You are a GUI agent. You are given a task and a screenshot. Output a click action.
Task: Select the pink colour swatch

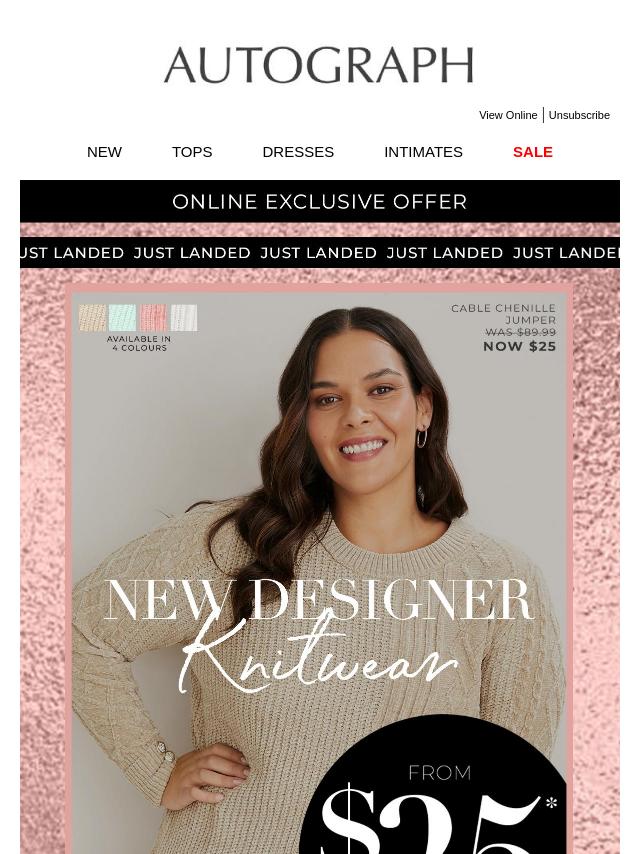tap(153, 318)
